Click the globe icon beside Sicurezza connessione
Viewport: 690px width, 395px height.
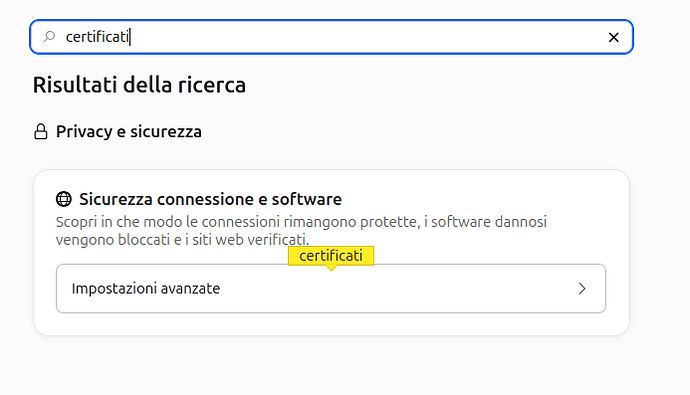64,199
